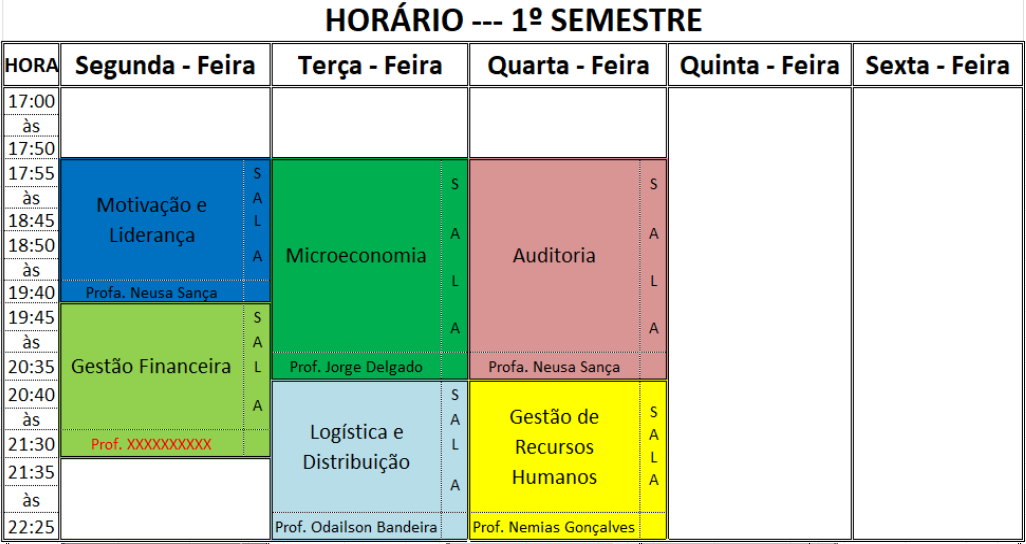
Task: Select the yellow Gestão de Recursos Humanos cell
Action: (554, 447)
